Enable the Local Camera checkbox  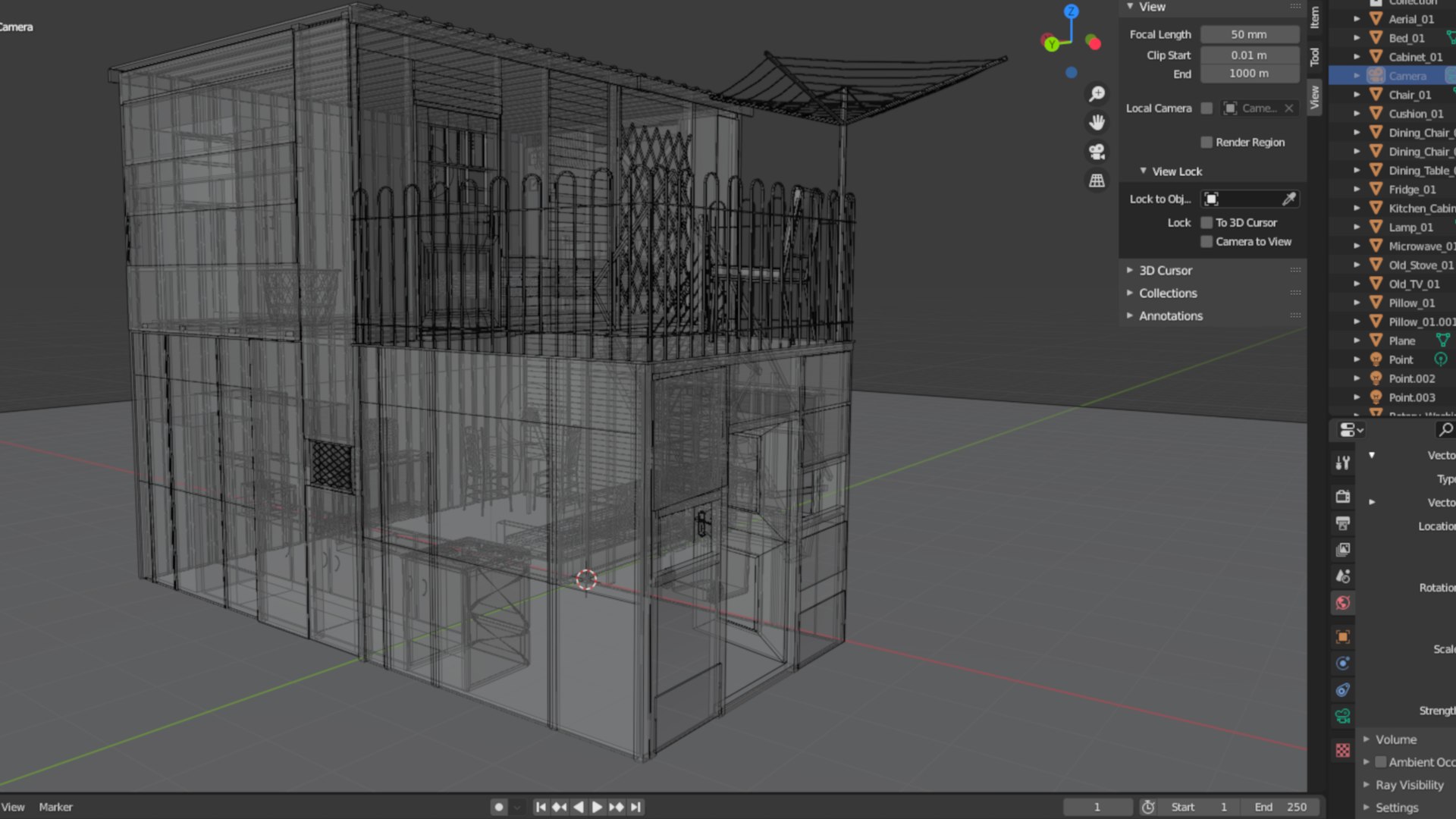tap(1207, 108)
